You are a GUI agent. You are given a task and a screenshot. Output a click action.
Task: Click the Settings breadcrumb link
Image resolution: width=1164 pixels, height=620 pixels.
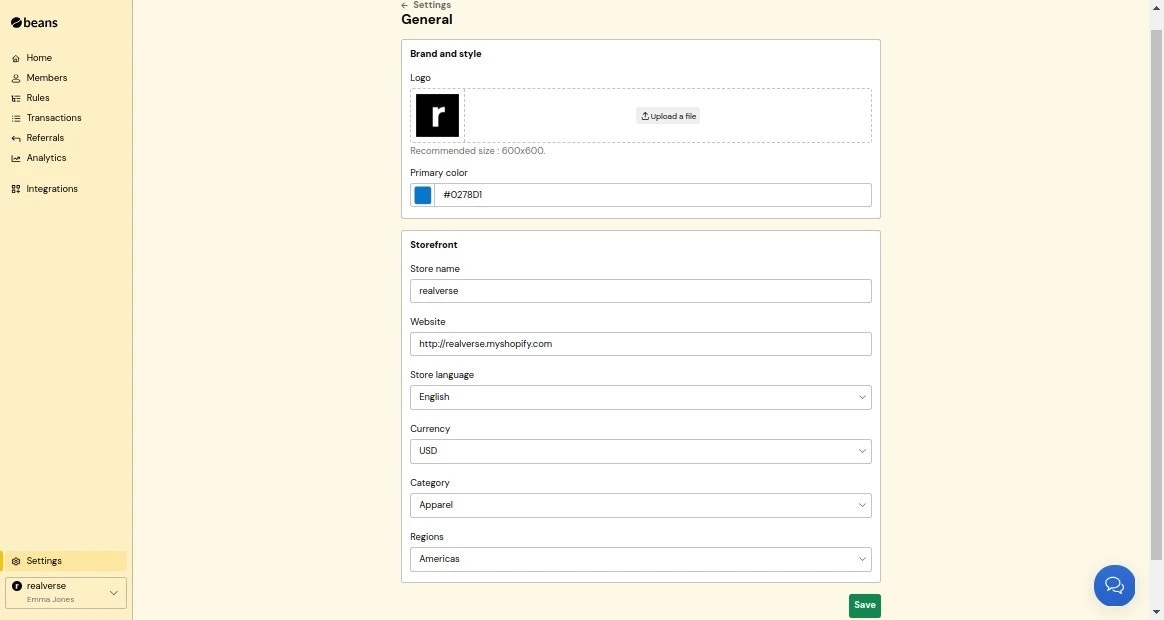(x=432, y=5)
